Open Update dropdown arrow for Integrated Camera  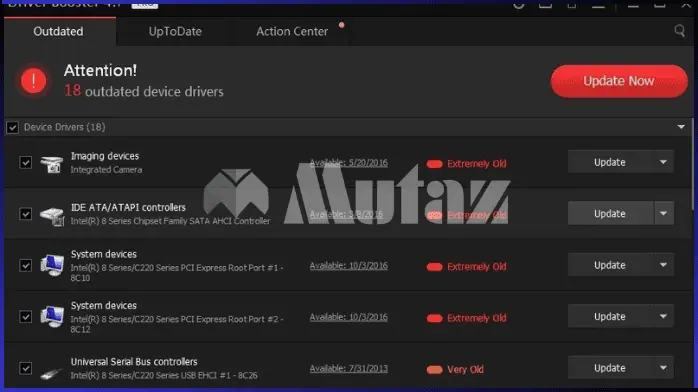pyautogui.click(x=663, y=162)
